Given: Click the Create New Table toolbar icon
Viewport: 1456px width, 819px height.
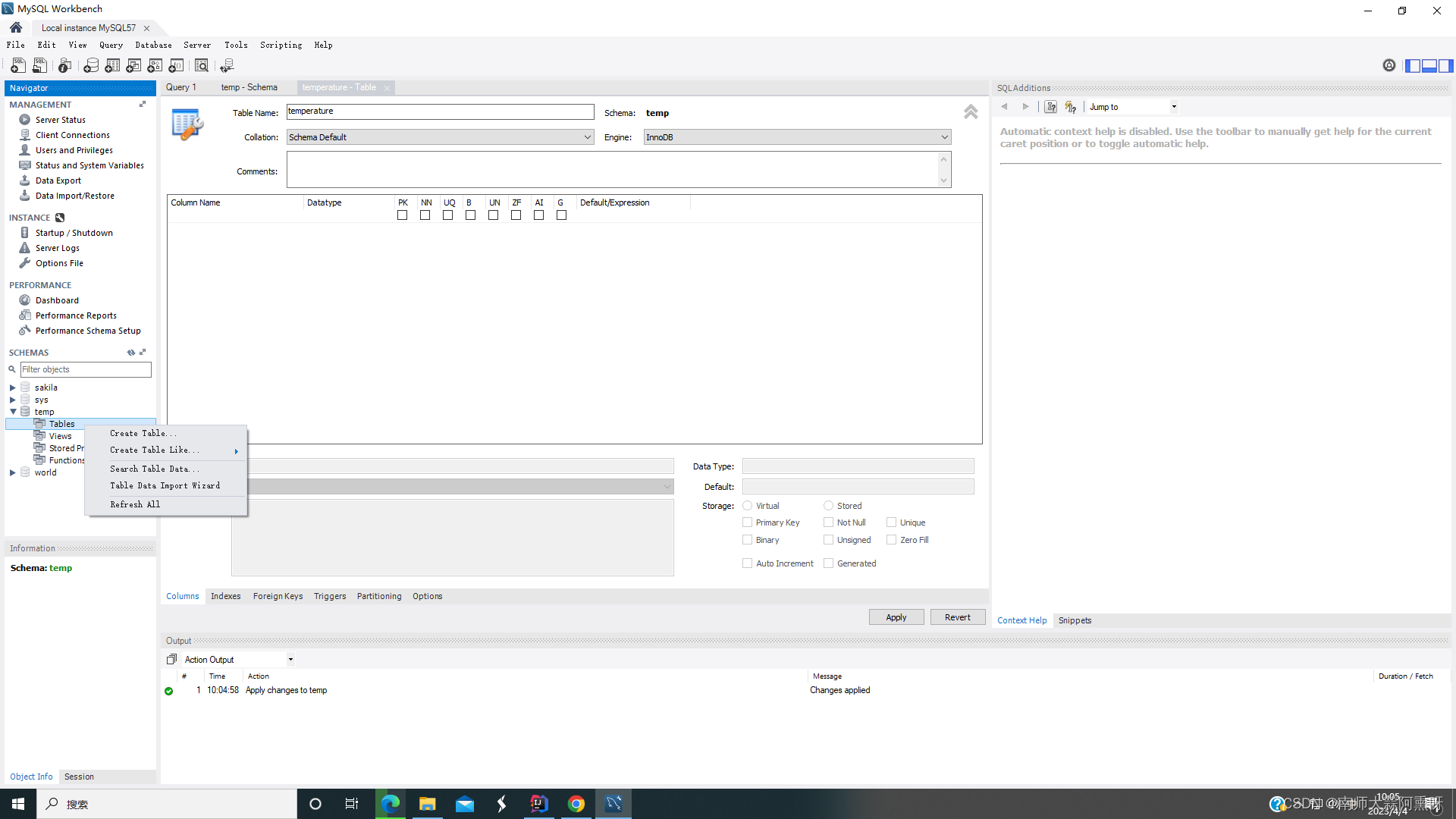Looking at the screenshot, I should (112, 66).
